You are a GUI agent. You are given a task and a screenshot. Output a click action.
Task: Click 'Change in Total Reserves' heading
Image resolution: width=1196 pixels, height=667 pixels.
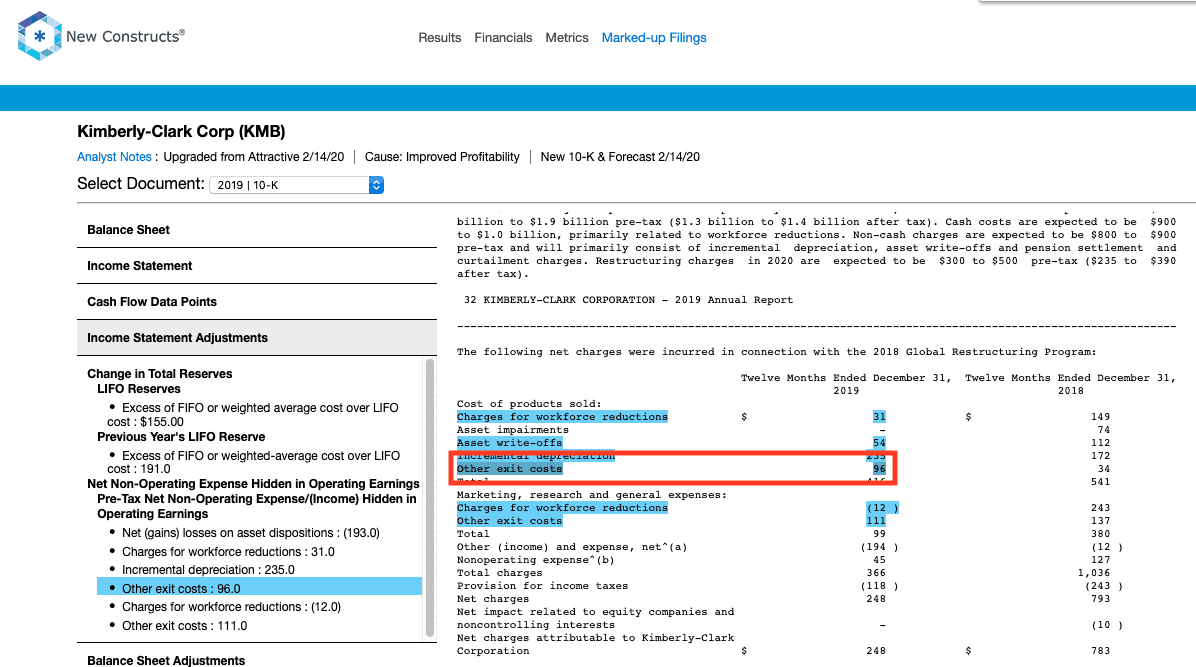159,374
